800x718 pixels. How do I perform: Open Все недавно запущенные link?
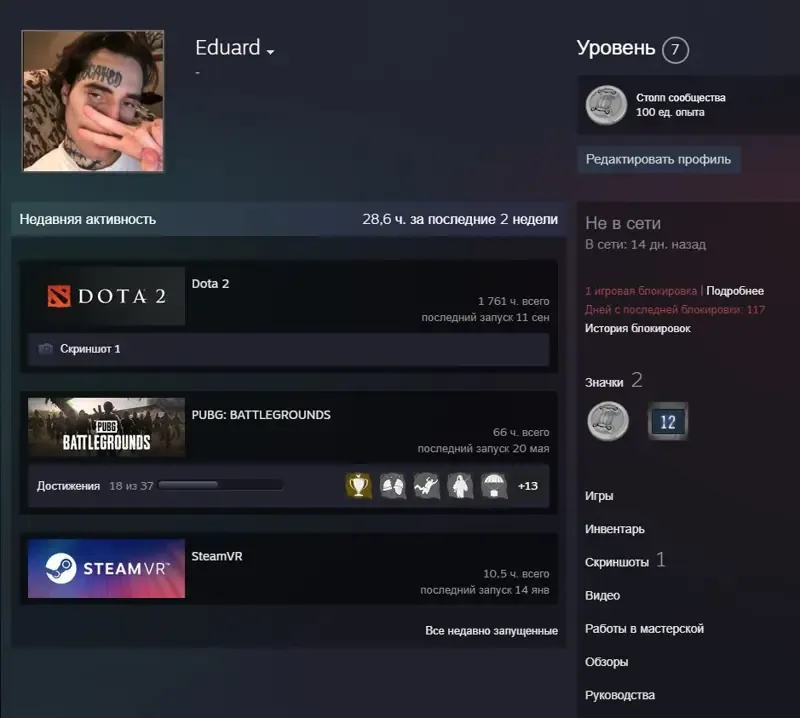point(491,631)
